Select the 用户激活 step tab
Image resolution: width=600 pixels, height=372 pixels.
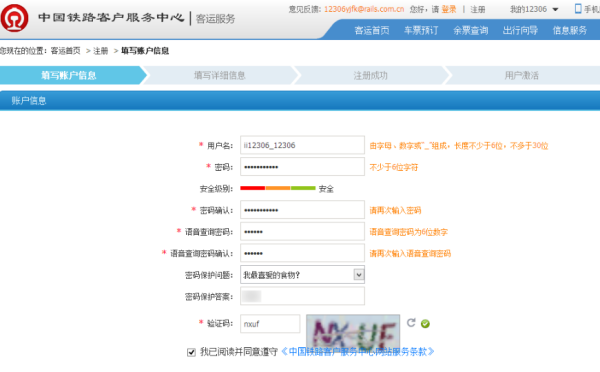[522, 75]
